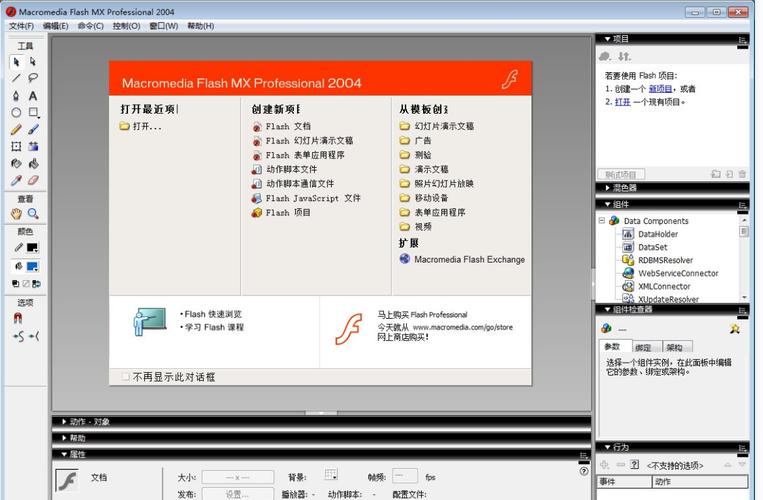Open the 窗口(W) menu

(x=164, y=26)
